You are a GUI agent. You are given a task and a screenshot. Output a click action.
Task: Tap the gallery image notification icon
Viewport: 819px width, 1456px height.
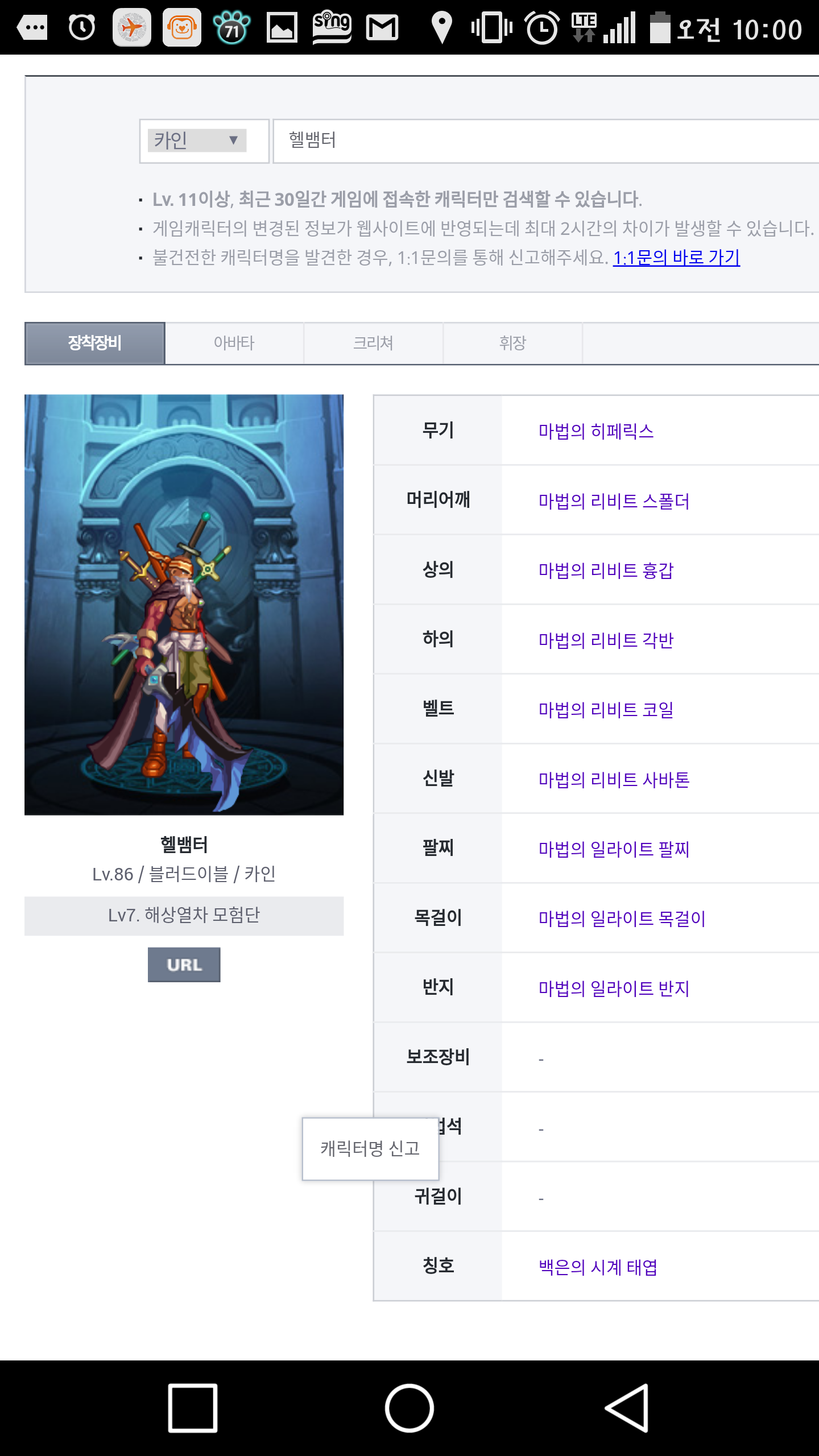(282, 27)
